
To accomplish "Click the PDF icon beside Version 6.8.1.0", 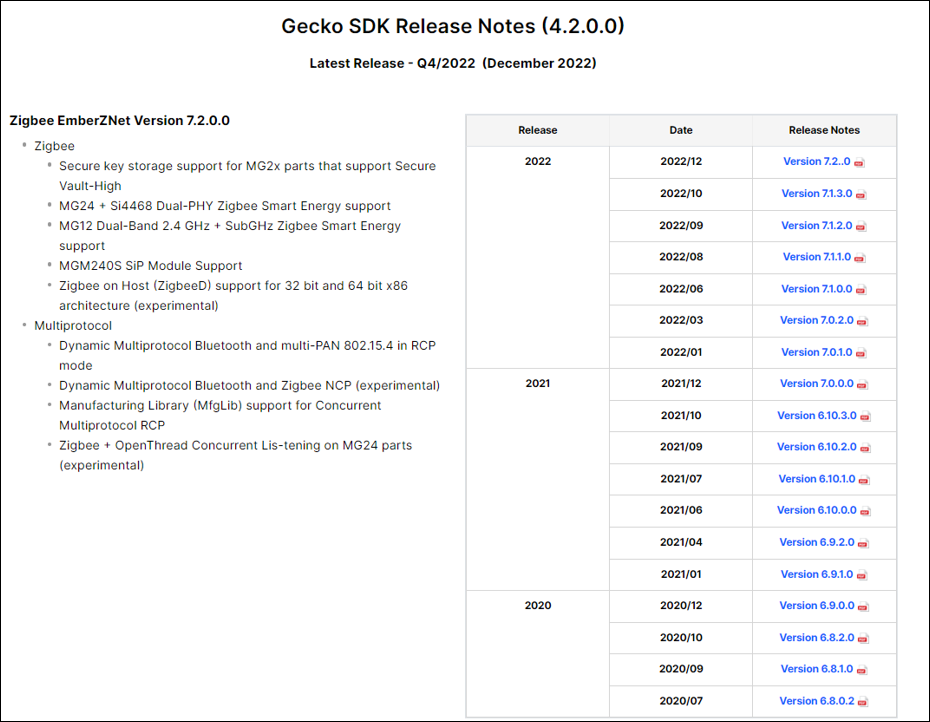I will (861, 670).
